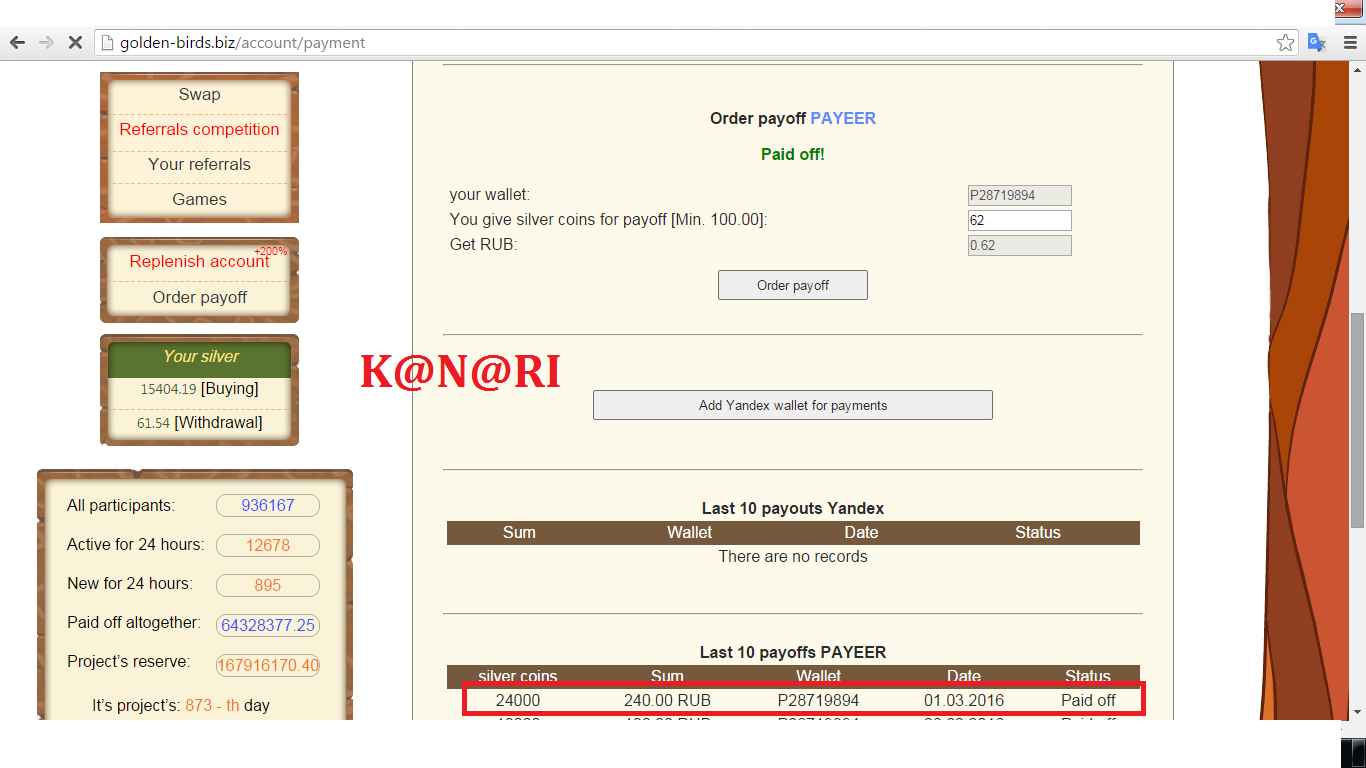Open Referrals competition menu item
The image size is (1366, 768).
tap(199, 129)
